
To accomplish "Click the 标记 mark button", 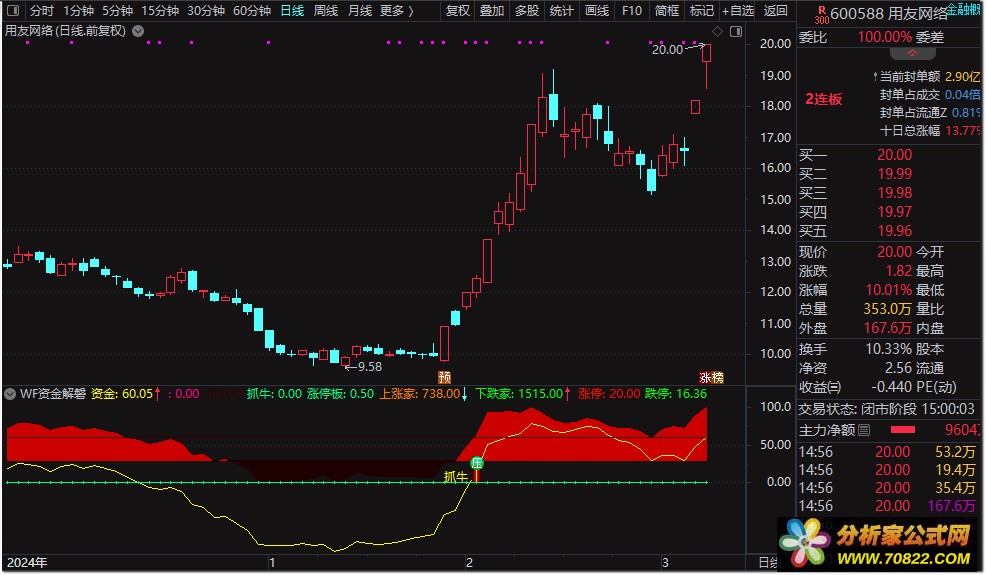I will (x=701, y=11).
